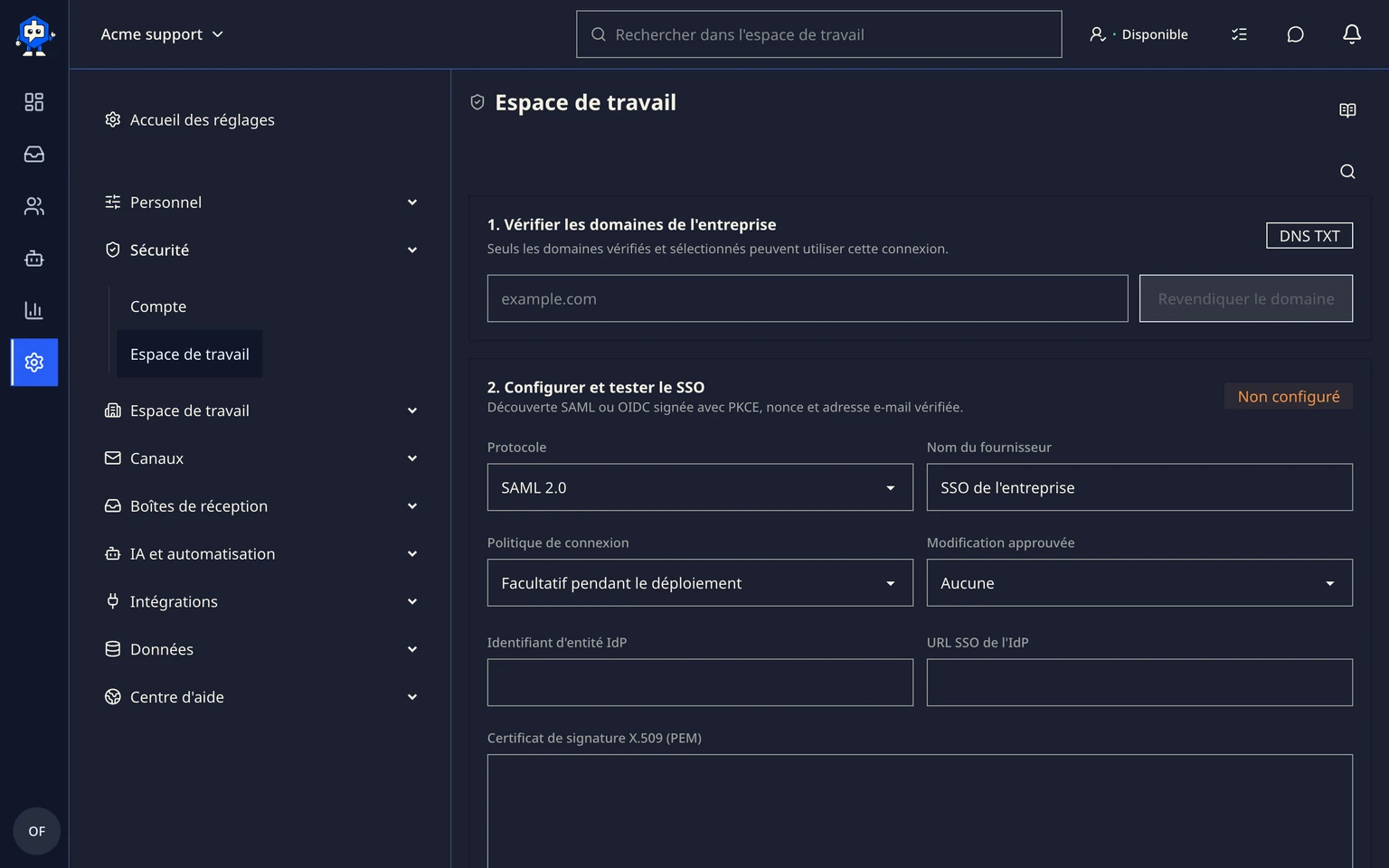Click the search magnifier below the book icon
Screen dimensions: 1389x868
pyautogui.click(x=1347, y=172)
